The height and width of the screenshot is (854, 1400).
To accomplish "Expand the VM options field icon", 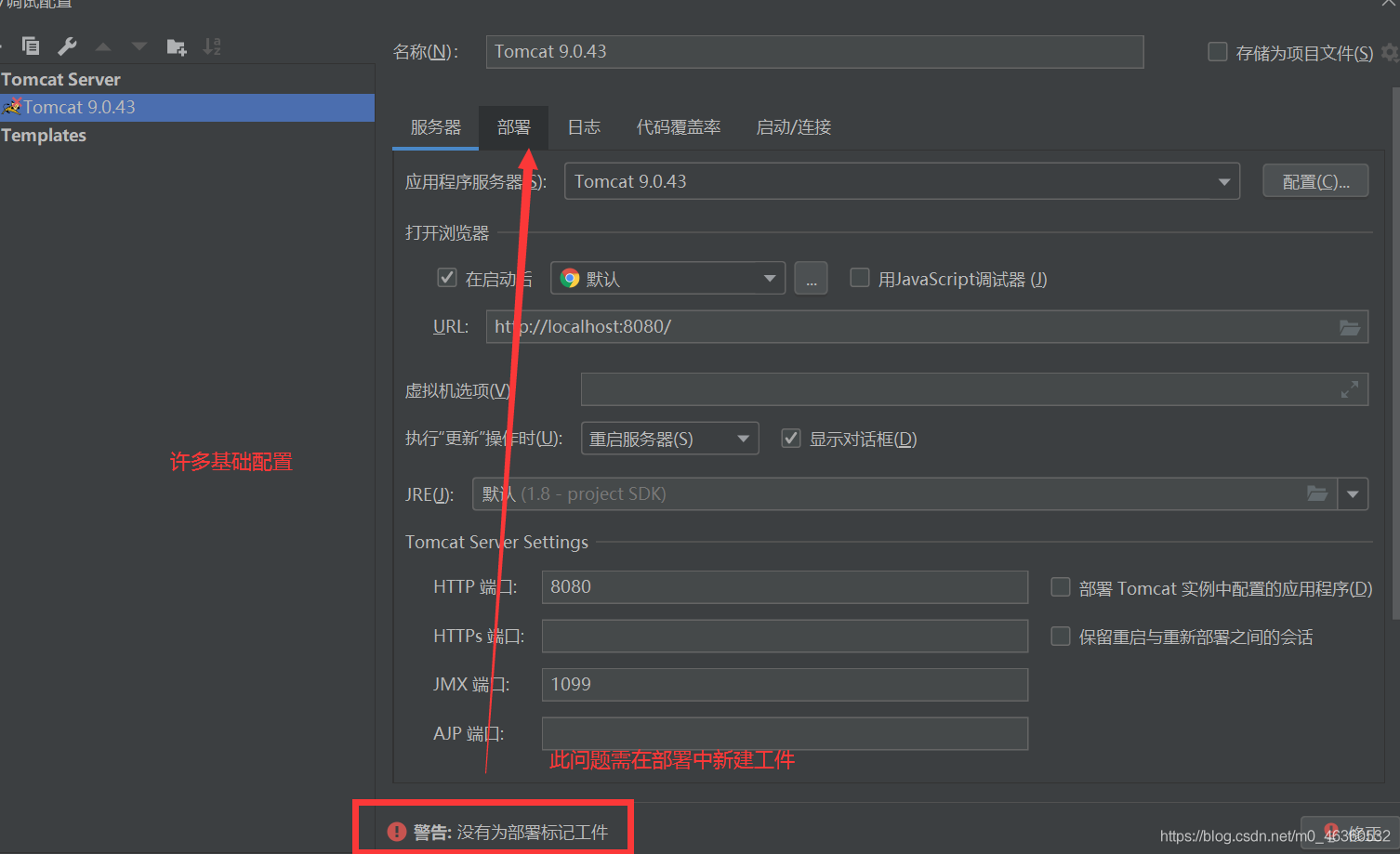I will click(x=1350, y=390).
